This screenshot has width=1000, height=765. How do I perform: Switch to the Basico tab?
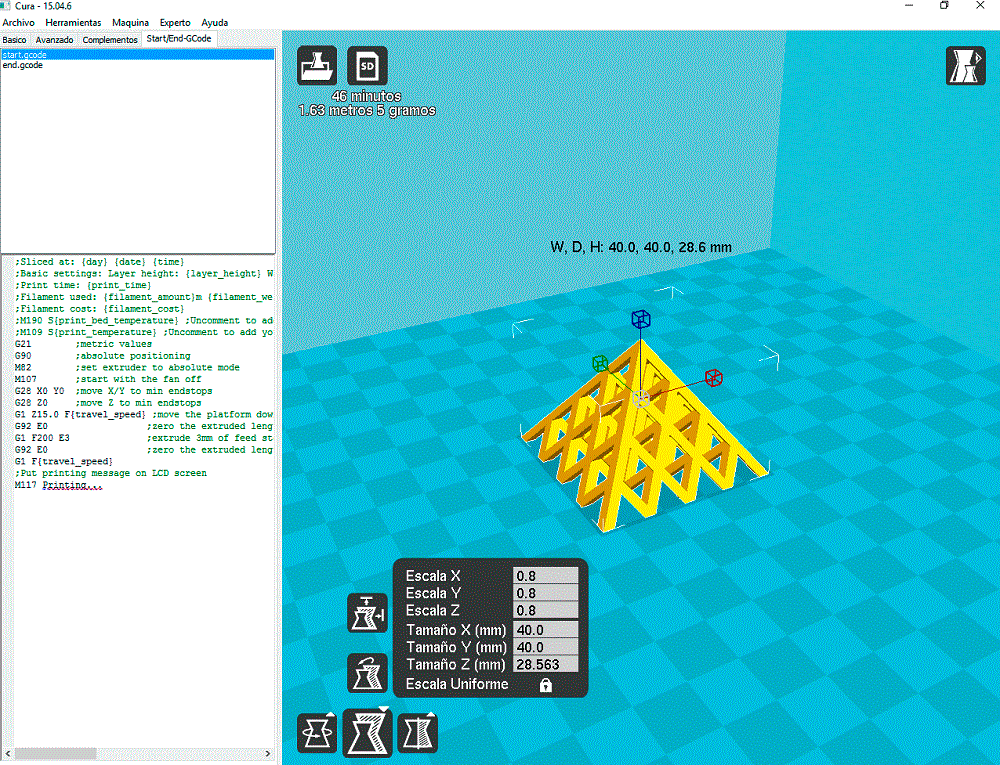click(x=15, y=40)
